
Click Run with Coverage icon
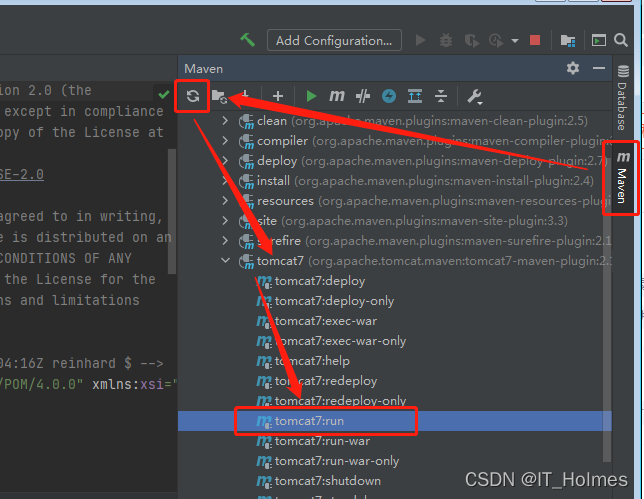point(472,41)
